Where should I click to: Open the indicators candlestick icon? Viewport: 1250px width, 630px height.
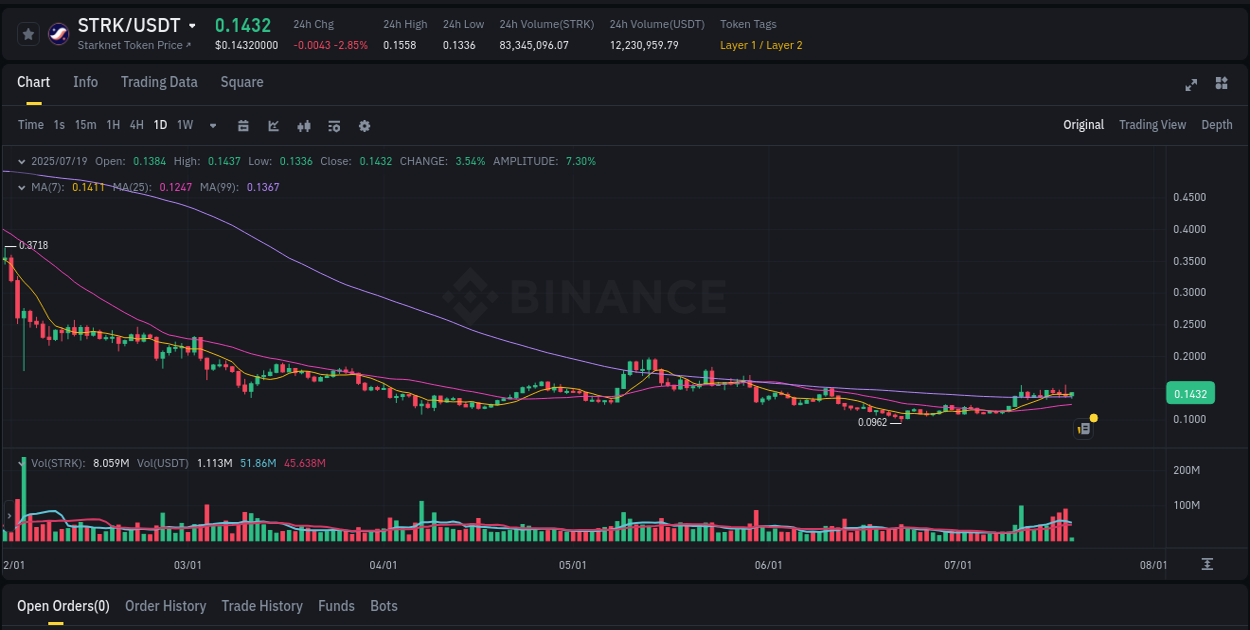pos(304,126)
